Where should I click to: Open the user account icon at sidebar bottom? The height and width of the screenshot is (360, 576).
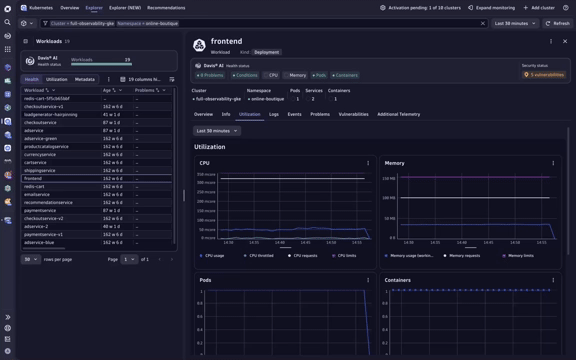(8, 351)
